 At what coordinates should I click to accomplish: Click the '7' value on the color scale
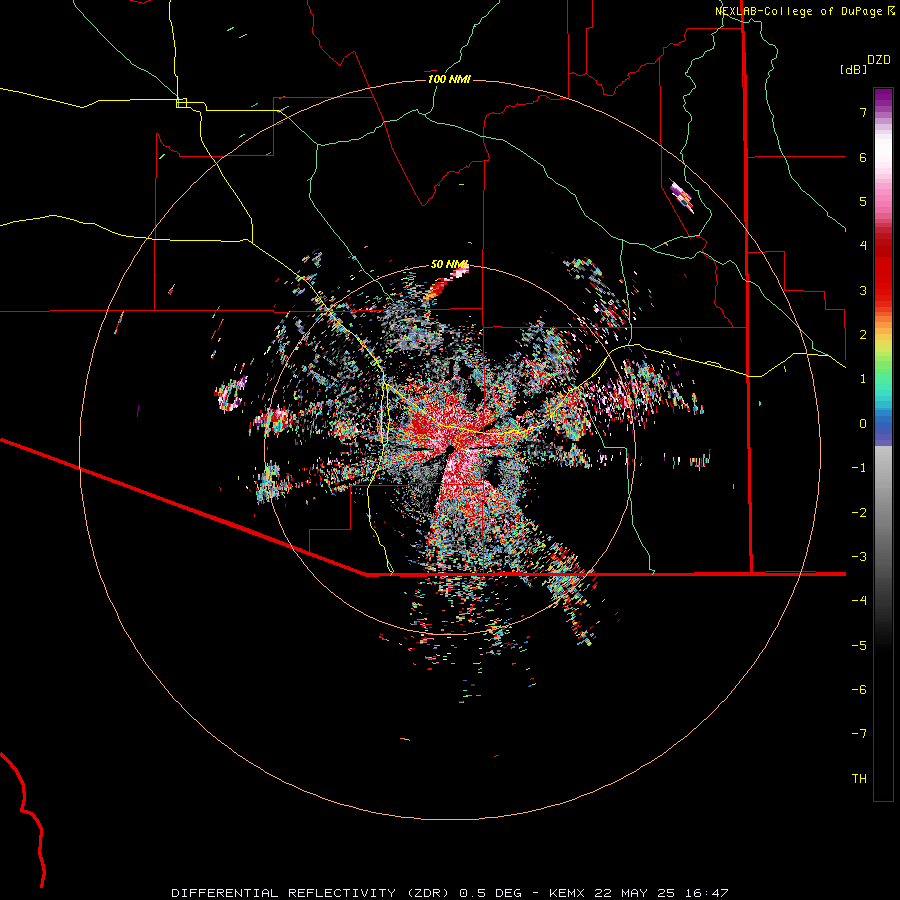[863, 112]
